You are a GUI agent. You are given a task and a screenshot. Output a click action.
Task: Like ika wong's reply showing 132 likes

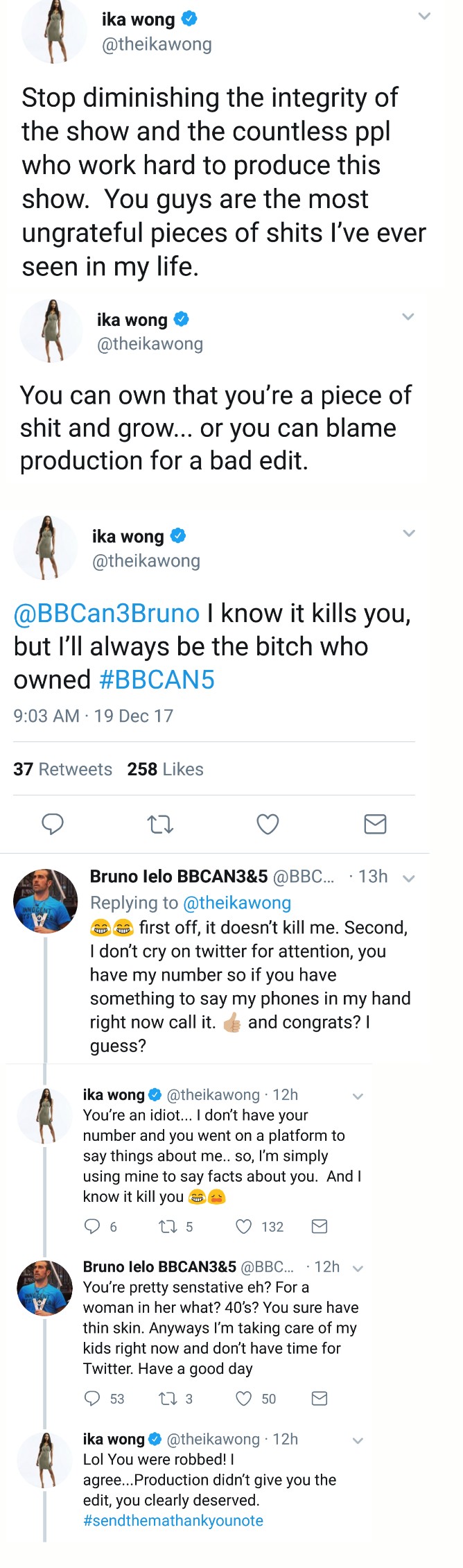[244, 1226]
